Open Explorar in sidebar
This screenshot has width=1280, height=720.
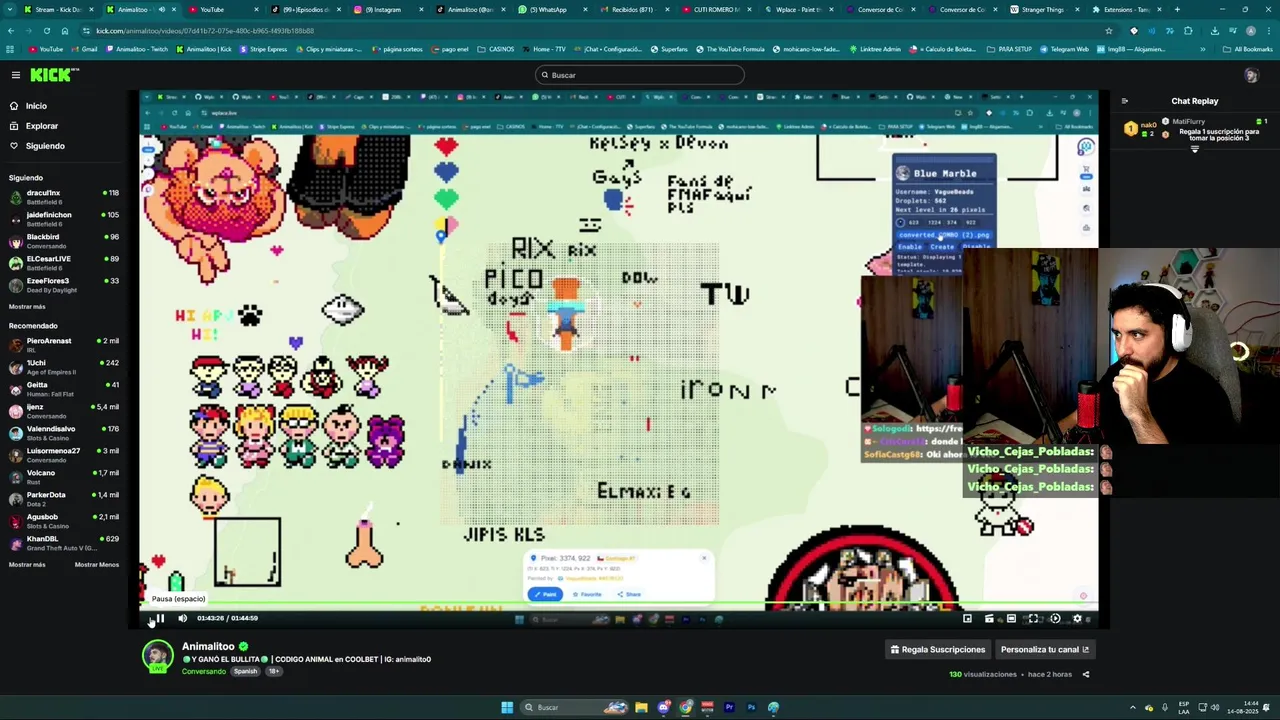point(42,126)
